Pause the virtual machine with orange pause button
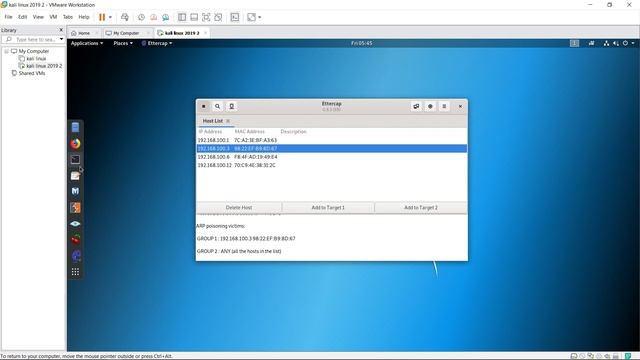Screen dimensions: 640x360 pos(102,17)
